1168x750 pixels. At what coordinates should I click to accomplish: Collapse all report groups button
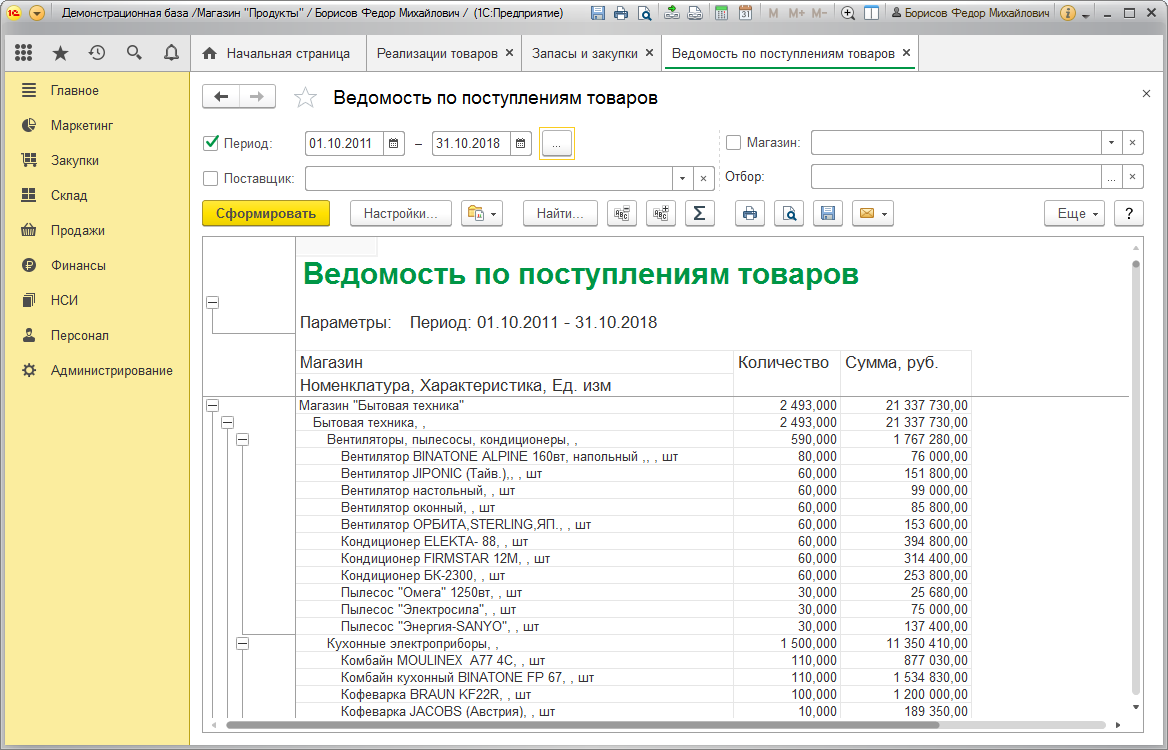622,214
